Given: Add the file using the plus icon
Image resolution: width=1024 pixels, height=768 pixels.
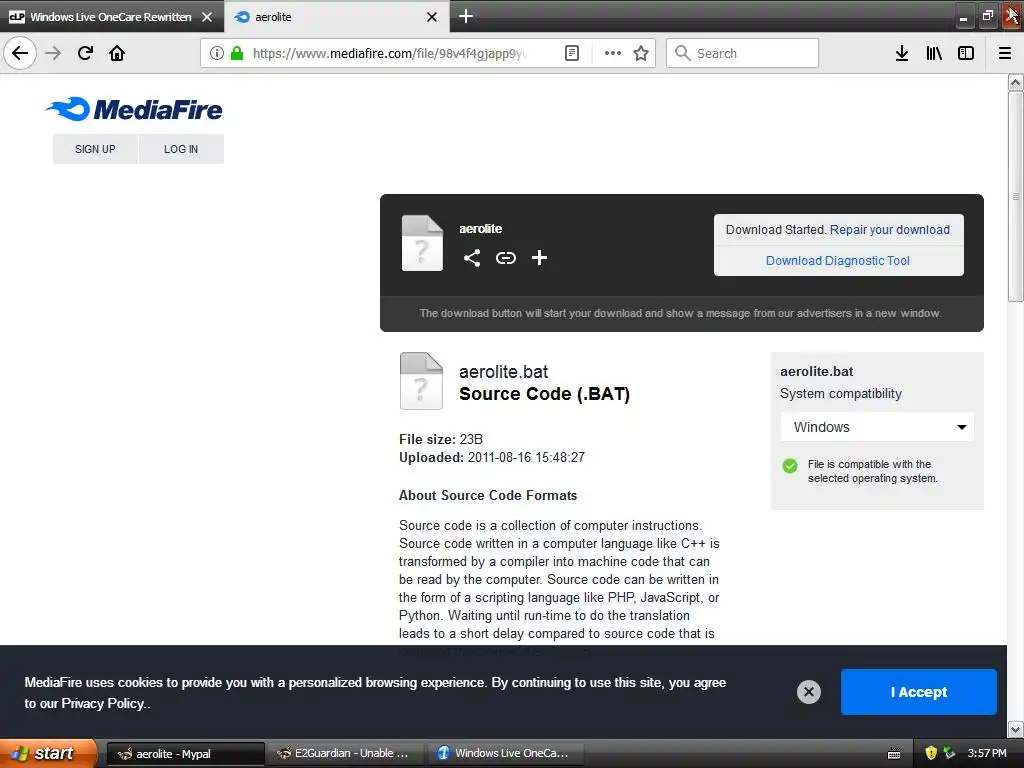Looking at the screenshot, I should [539, 258].
